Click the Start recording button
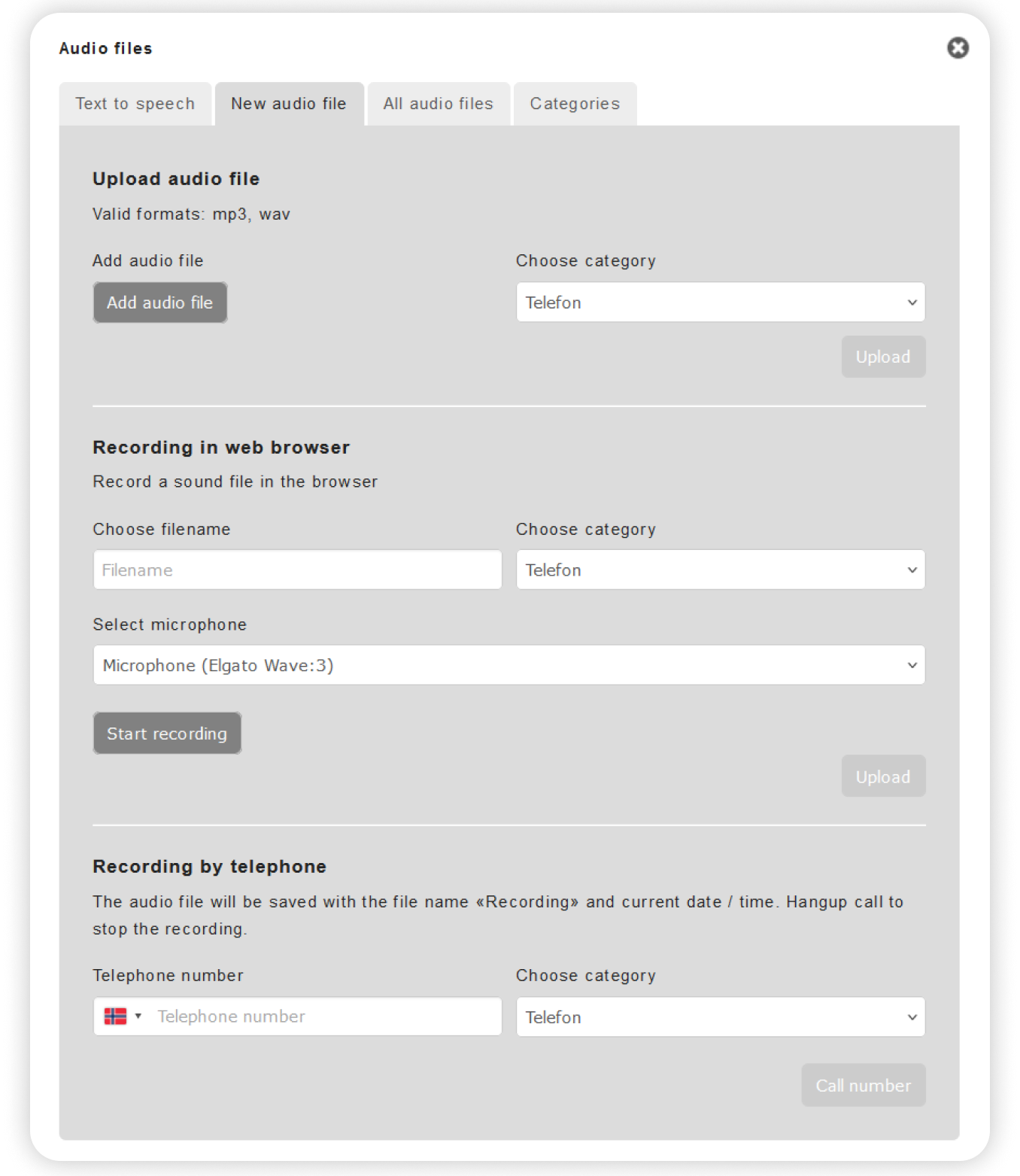Image resolution: width=1020 pixels, height=1176 pixels. [x=167, y=734]
